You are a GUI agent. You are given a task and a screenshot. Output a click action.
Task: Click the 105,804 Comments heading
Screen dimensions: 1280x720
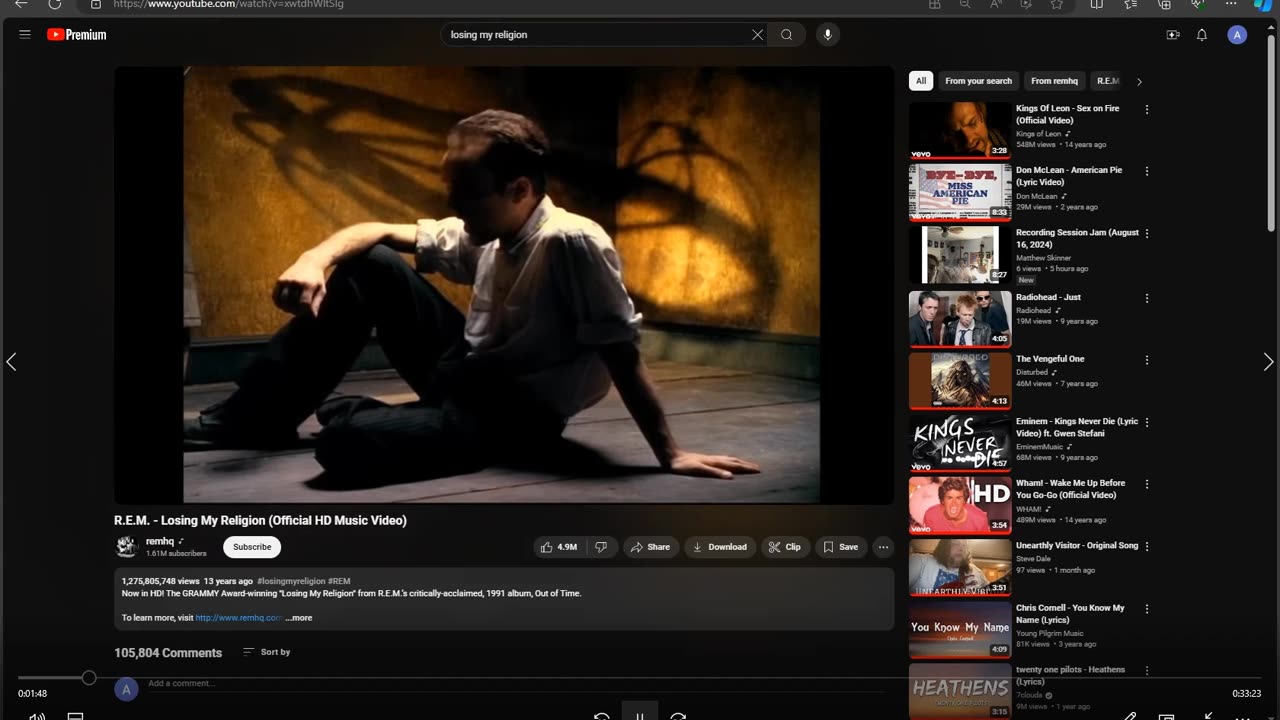(168, 653)
